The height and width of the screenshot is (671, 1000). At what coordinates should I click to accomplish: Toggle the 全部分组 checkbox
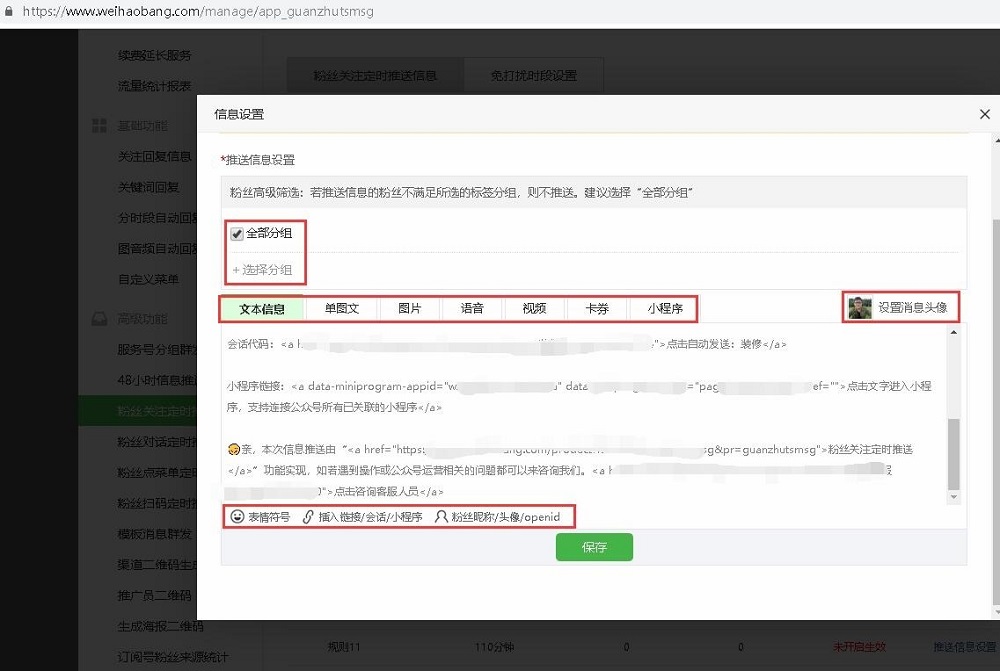coord(237,233)
